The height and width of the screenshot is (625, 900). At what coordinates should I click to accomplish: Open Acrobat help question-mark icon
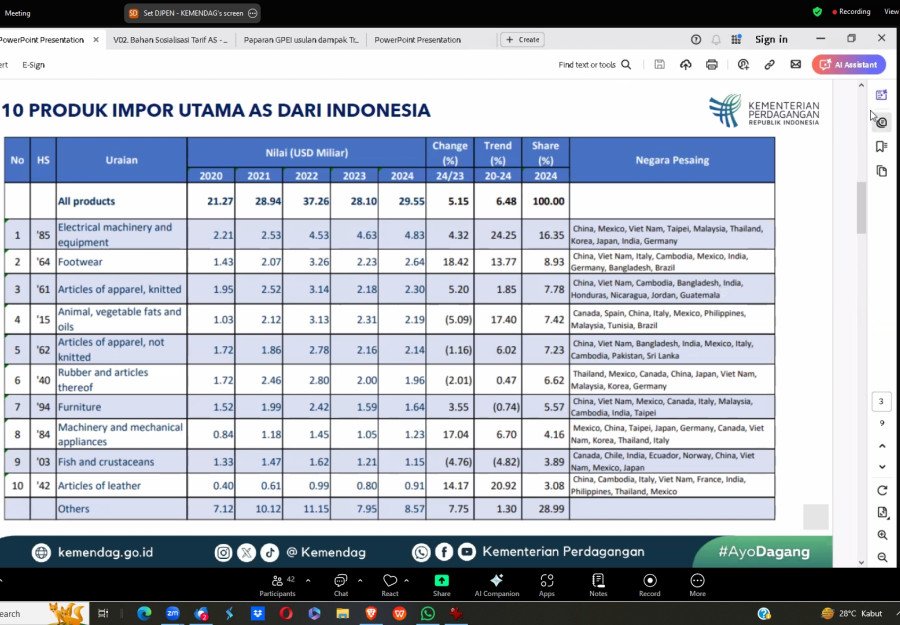coord(696,40)
